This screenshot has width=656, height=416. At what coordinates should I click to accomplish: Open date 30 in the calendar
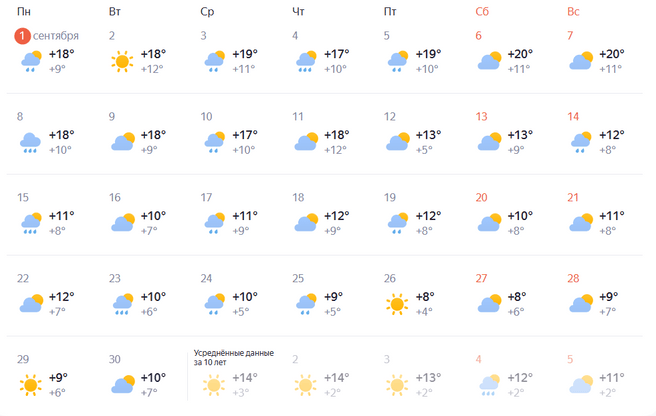click(114, 359)
